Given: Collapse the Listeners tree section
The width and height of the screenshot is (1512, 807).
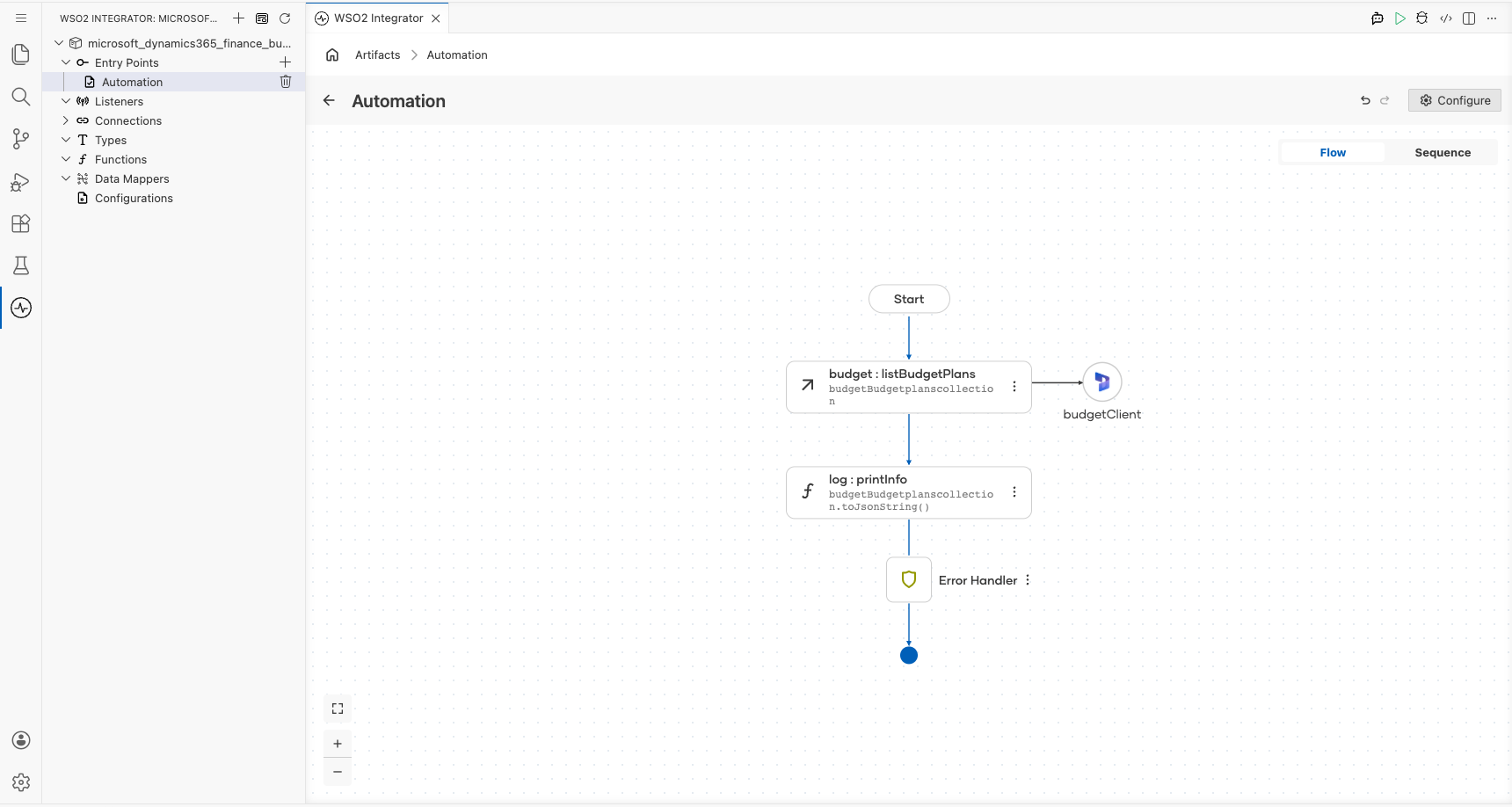Looking at the screenshot, I should [x=66, y=101].
